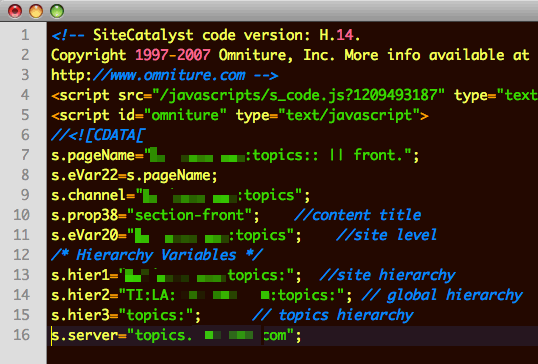Click the green zoom window button
The height and width of the screenshot is (364, 538).
(57, 11)
